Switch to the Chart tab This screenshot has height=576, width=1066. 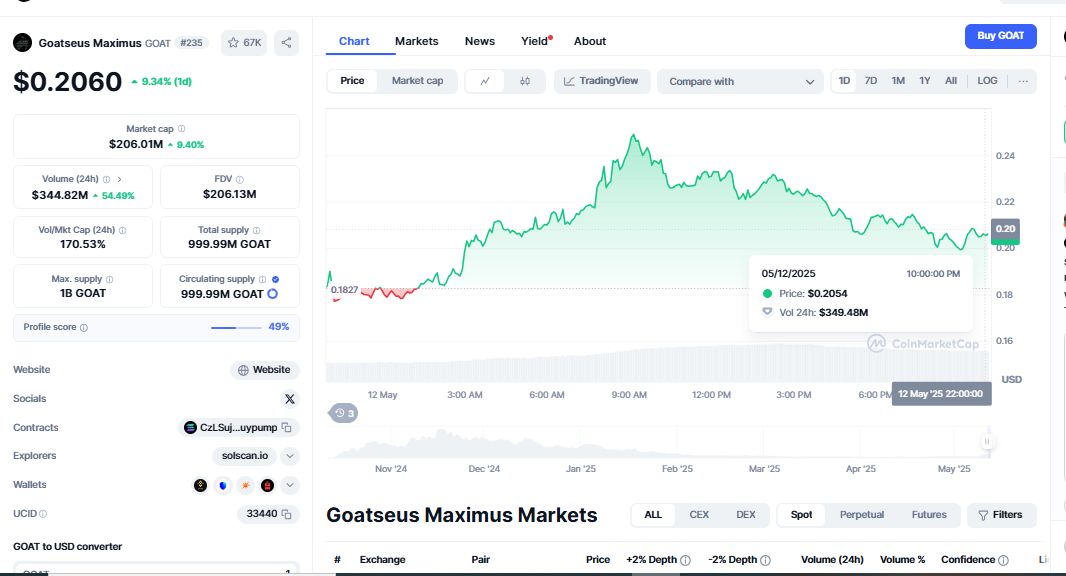[x=354, y=41]
